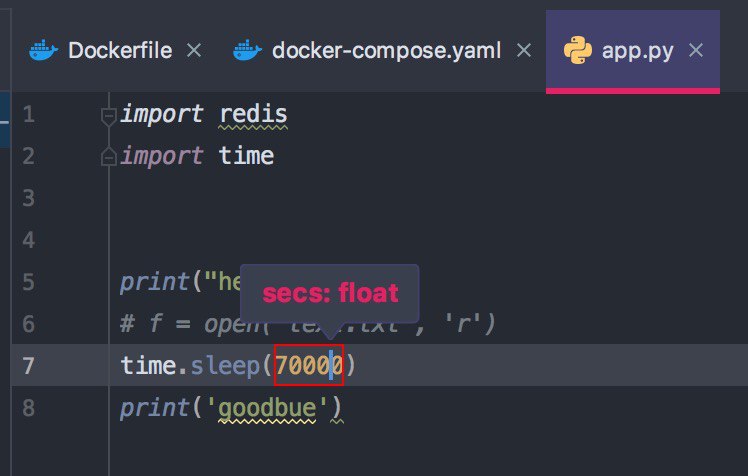The width and height of the screenshot is (748, 476).
Task: Click line number 5 in the gutter
Action: pyautogui.click(x=28, y=282)
